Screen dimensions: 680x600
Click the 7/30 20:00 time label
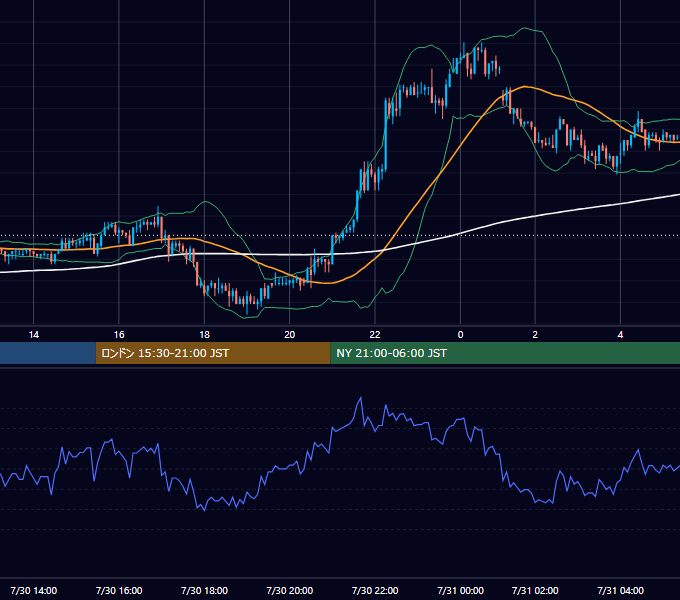click(290, 590)
